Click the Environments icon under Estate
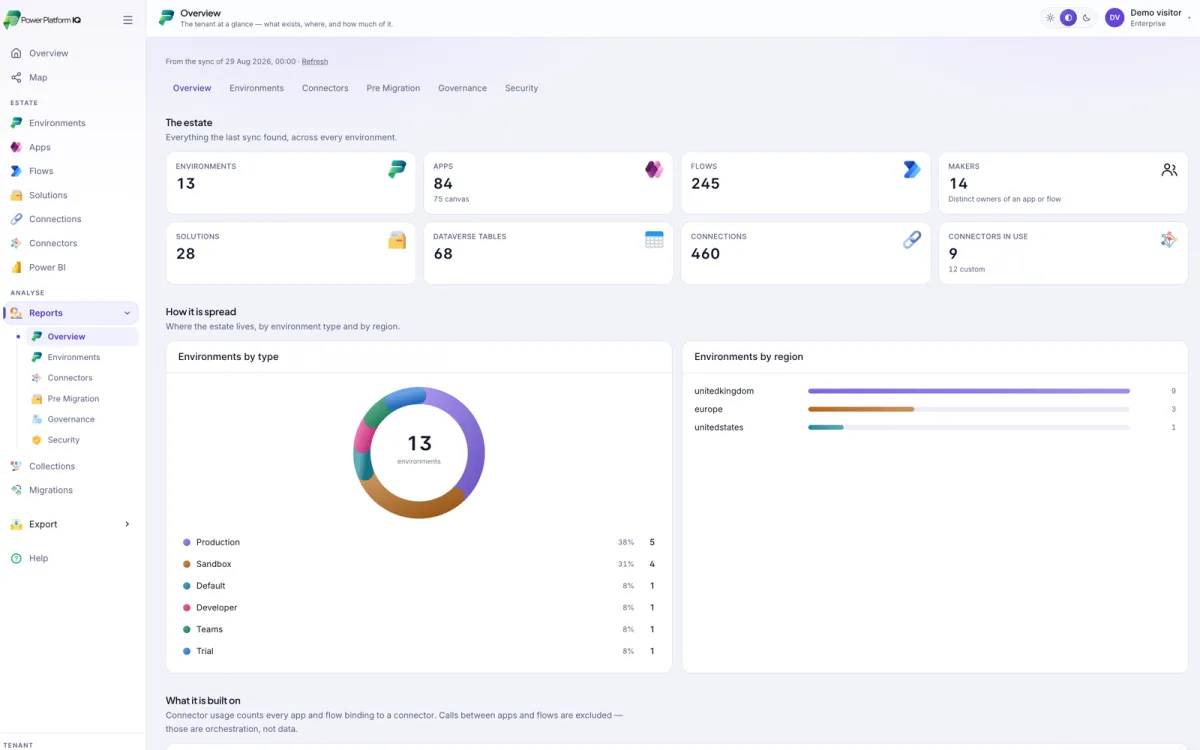The width and height of the screenshot is (1200, 750). [x=16, y=123]
